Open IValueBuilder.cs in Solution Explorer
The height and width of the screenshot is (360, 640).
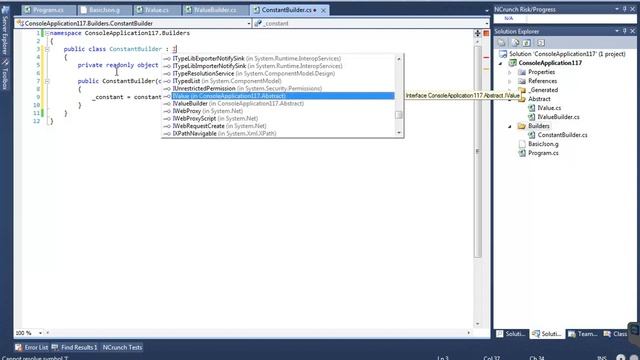[x=558, y=117]
